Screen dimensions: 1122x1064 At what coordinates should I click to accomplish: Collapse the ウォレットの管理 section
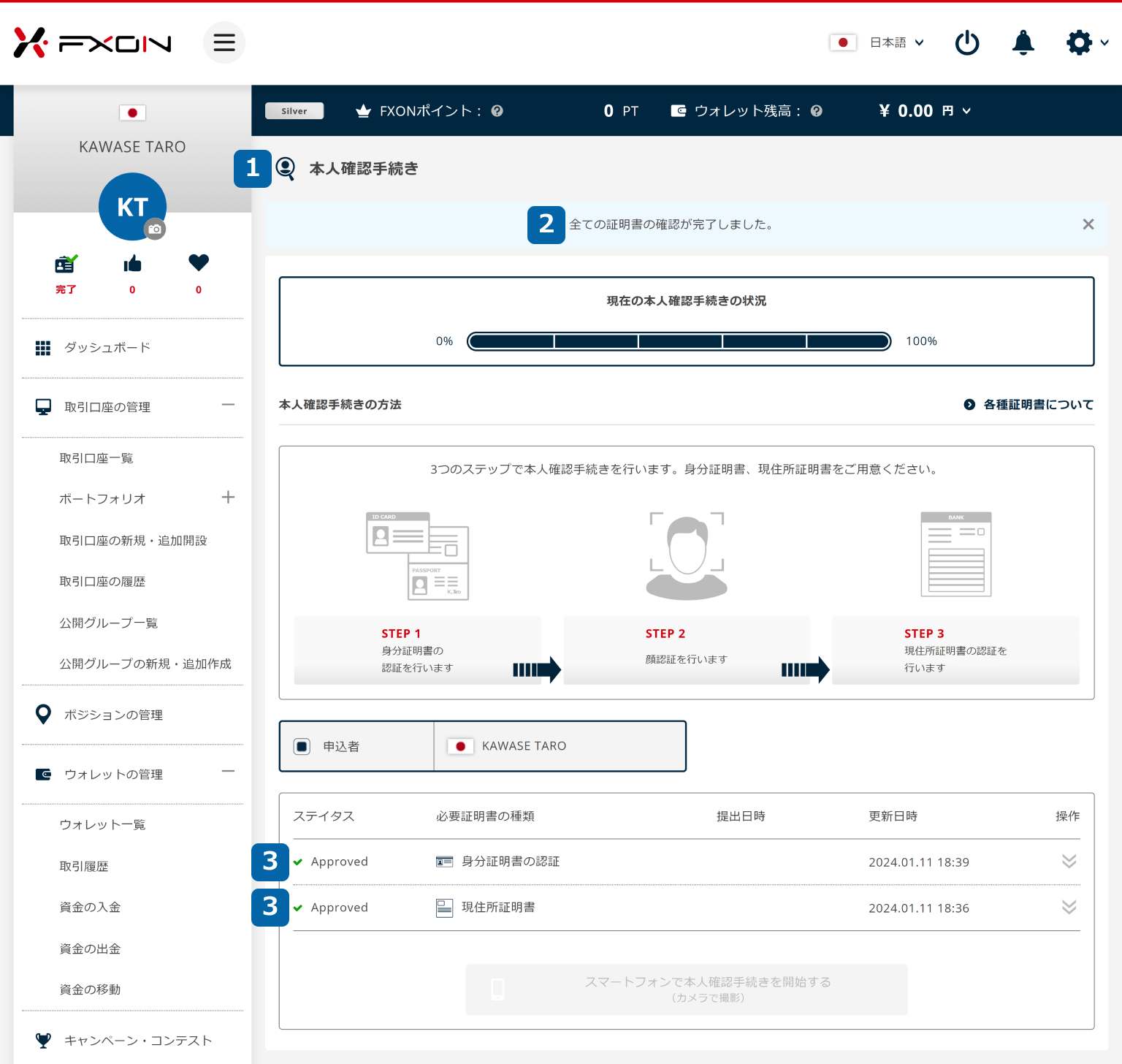228,772
